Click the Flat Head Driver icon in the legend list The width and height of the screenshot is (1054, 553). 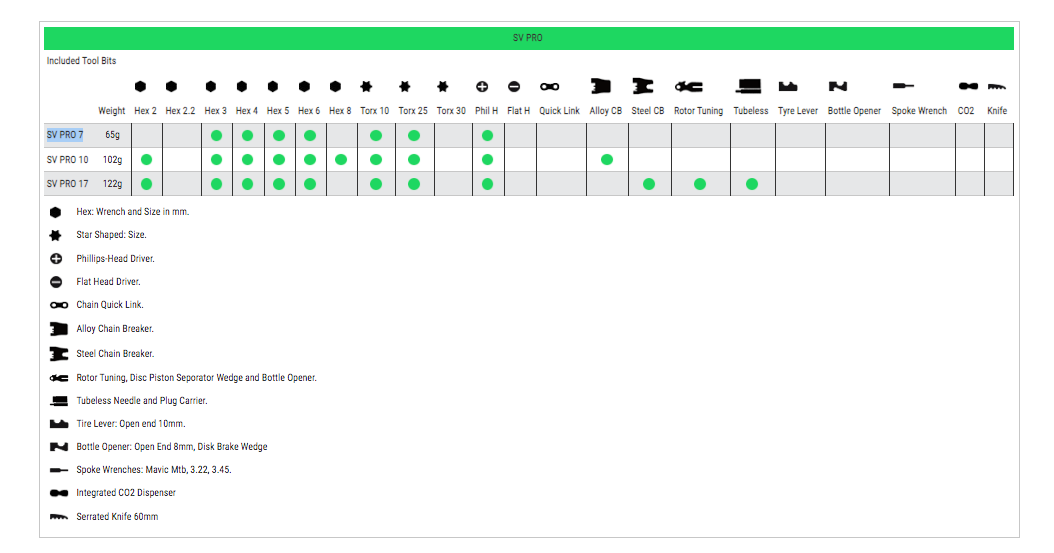click(x=57, y=282)
